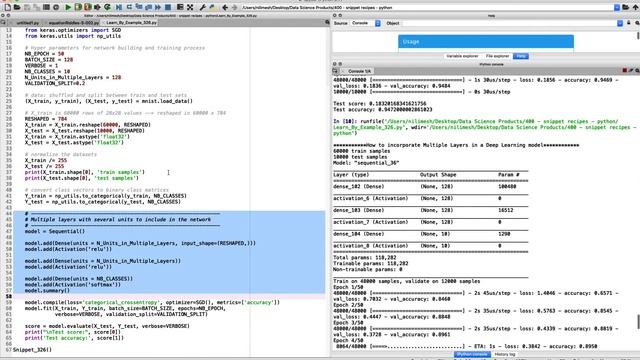This screenshot has height=360, width=640.
Task: Click the Object input field
Action: [x=509, y=23]
